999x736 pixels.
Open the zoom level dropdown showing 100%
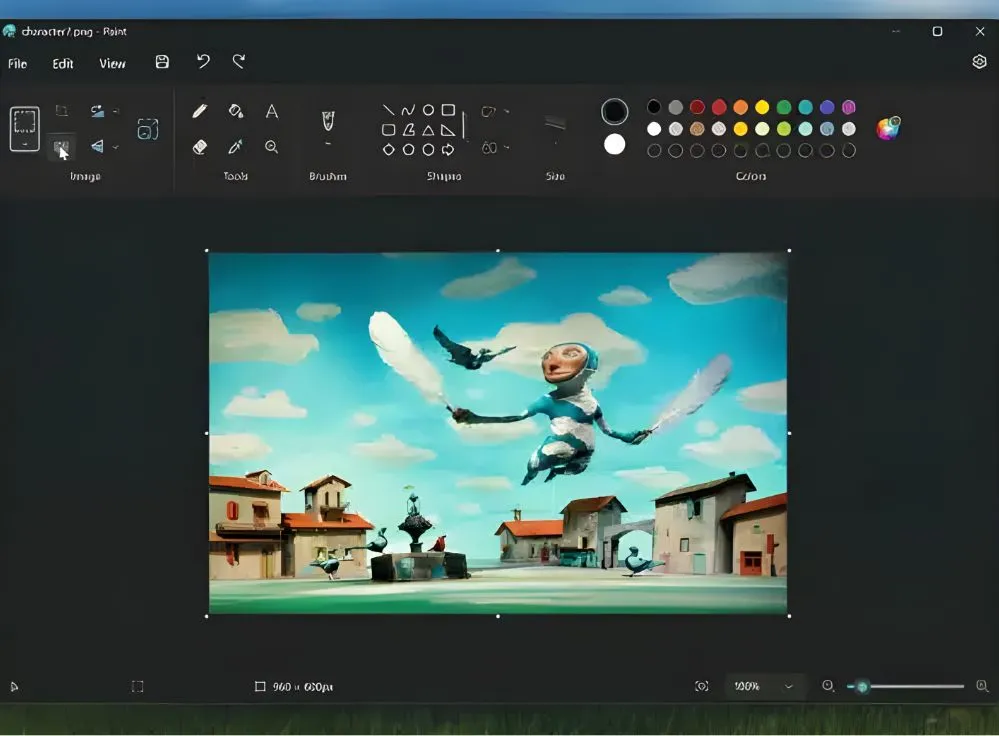tap(765, 687)
